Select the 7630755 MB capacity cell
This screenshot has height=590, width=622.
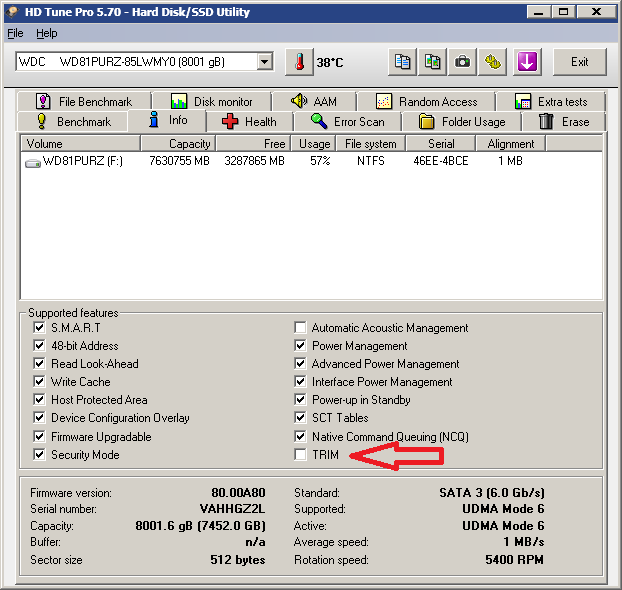[x=179, y=161]
